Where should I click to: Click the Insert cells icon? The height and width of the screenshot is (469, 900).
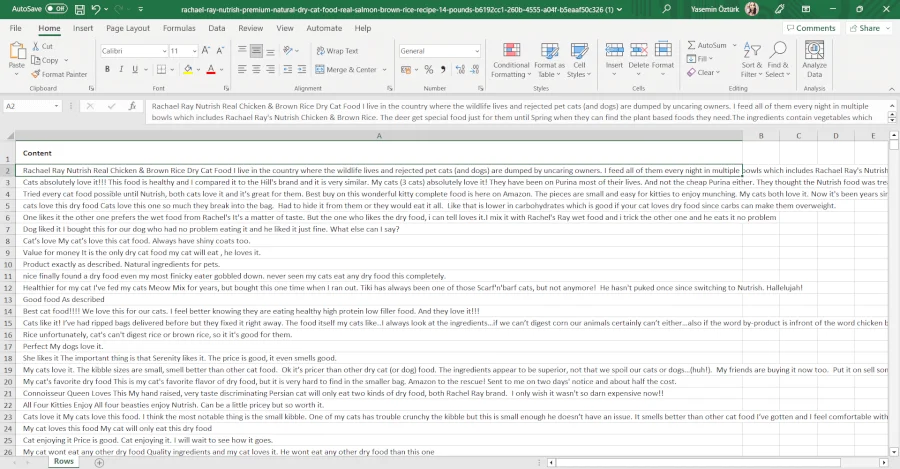tap(614, 51)
